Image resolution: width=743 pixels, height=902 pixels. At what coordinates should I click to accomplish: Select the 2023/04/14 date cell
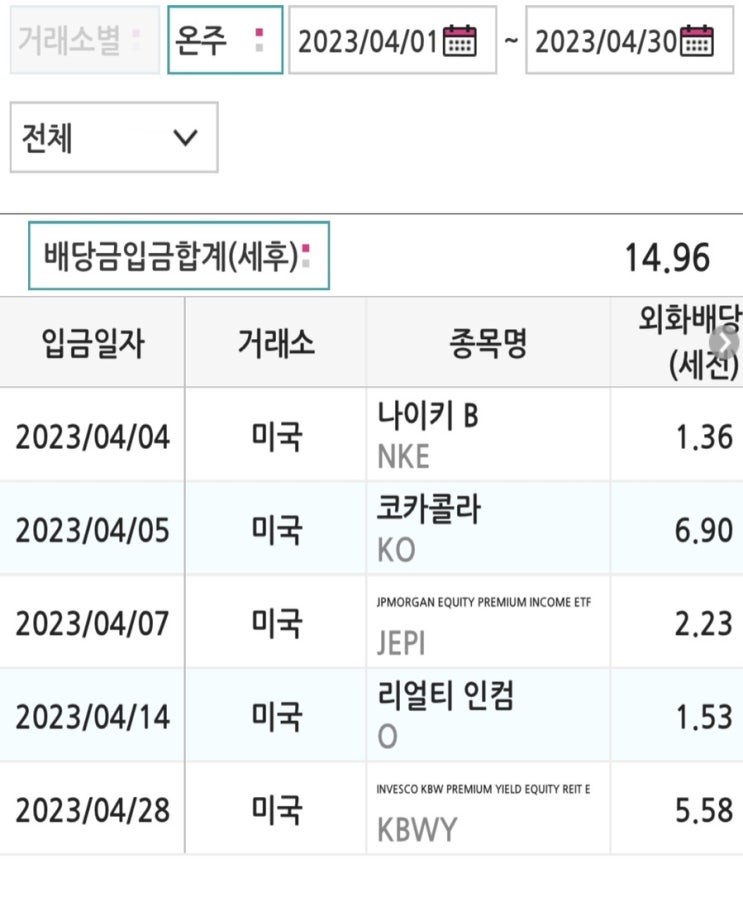(x=93, y=716)
